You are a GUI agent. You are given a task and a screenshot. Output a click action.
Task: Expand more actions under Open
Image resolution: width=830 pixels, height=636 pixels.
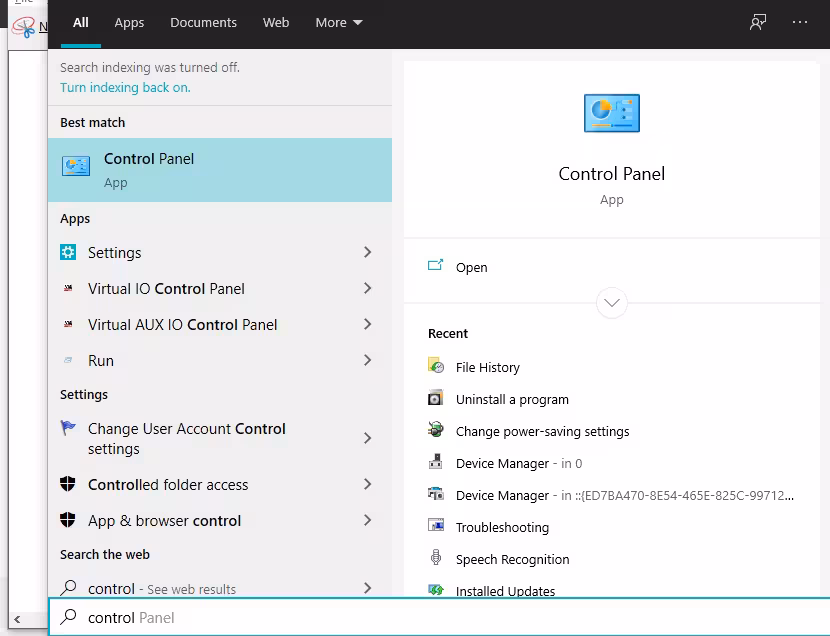[x=611, y=302]
